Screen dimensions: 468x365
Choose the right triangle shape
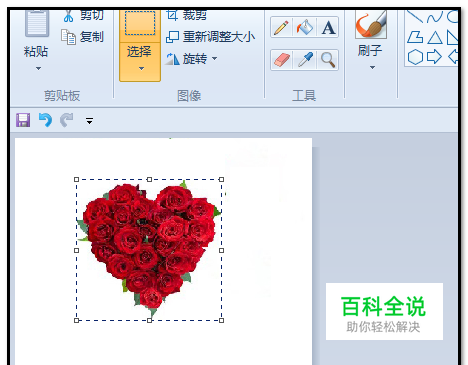[x=452, y=37]
